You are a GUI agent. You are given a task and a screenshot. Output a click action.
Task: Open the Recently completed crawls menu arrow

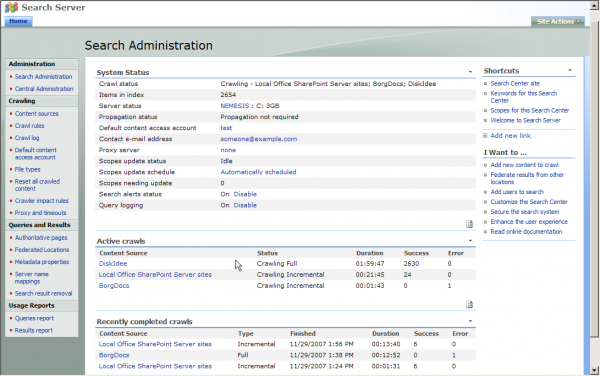(x=470, y=321)
